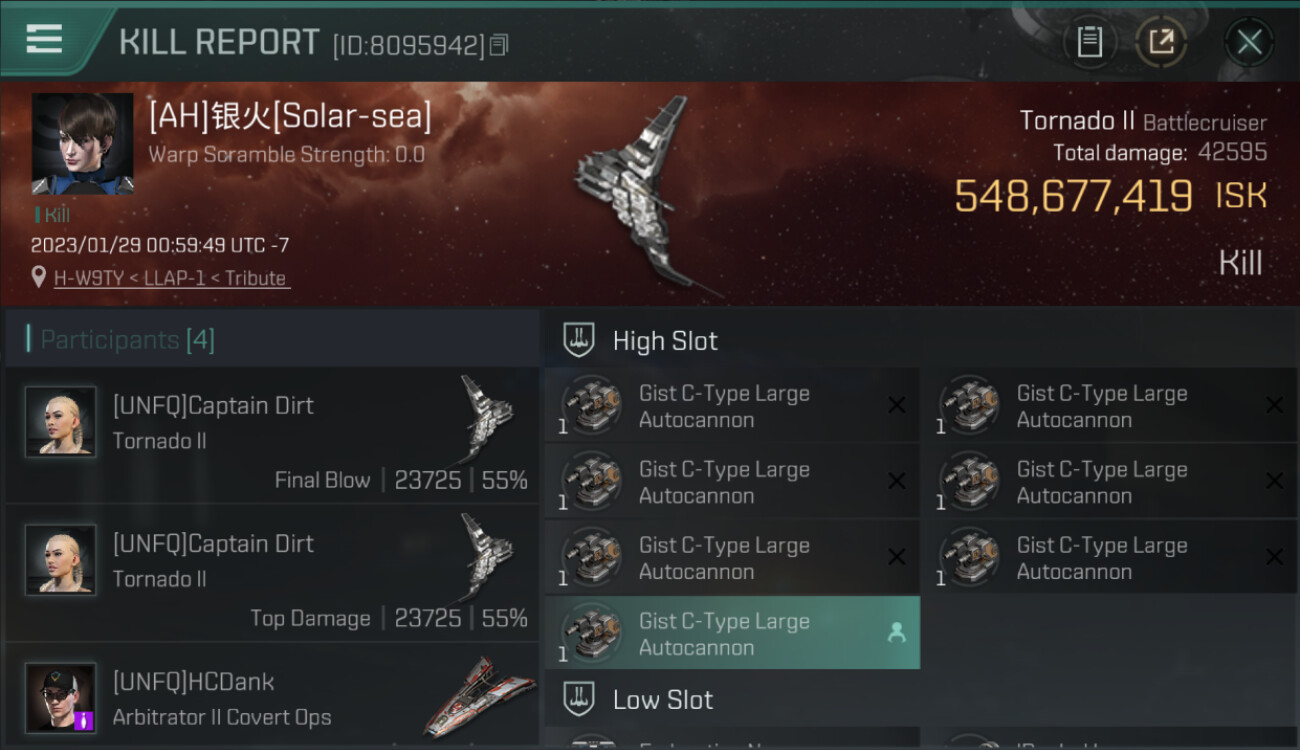Copy the kill report ID
Viewport: 1300px width, 750px height.
pyautogui.click(x=500, y=45)
